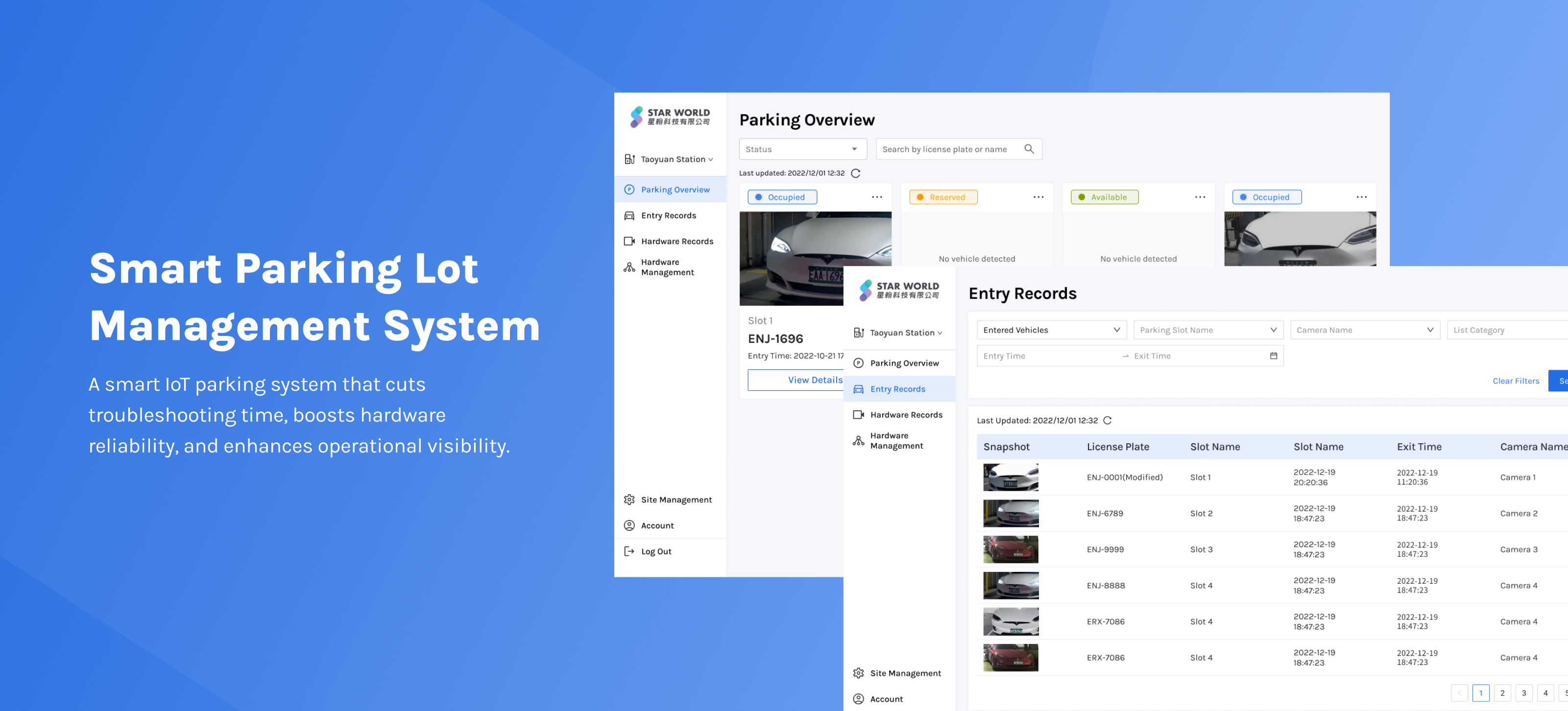
Task: Click Parking Overview P icon in Entry Records sidebar
Action: [x=858, y=363]
